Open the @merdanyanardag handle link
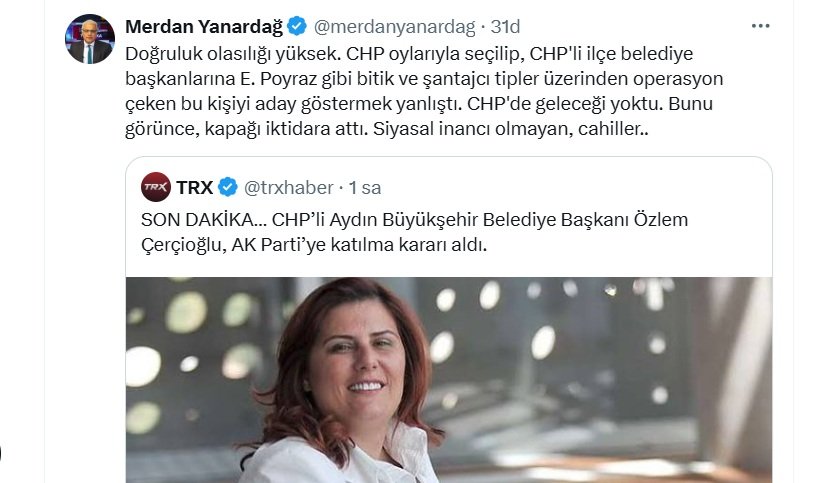813x483 pixels. click(x=394, y=26)
